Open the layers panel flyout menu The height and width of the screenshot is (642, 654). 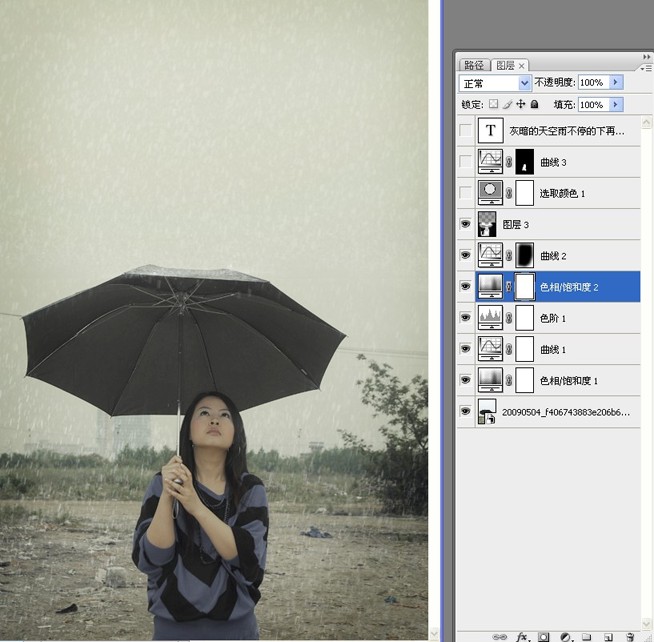[x=646, y=68]
